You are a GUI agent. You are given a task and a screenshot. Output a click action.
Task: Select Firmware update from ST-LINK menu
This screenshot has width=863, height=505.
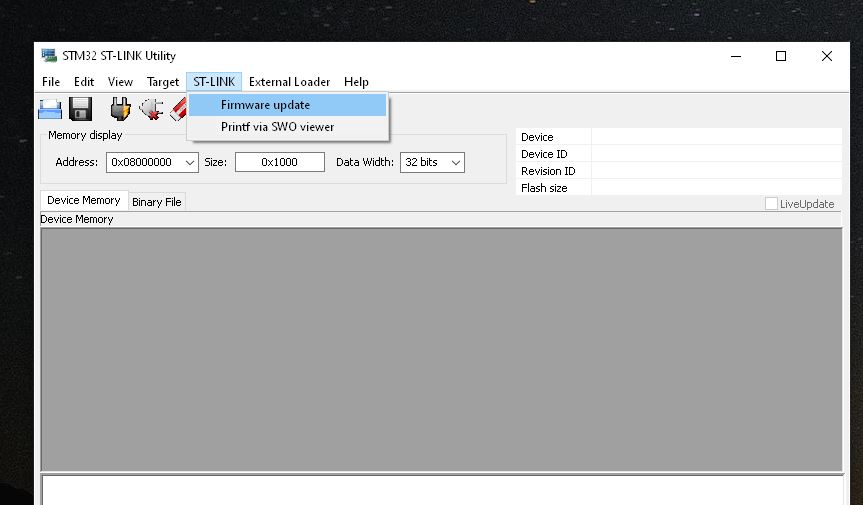pos(265,105)
